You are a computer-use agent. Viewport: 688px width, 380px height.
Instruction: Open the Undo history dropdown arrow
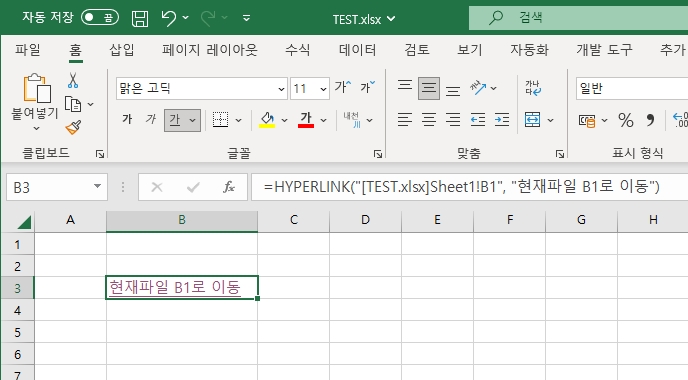pos(186,18)
